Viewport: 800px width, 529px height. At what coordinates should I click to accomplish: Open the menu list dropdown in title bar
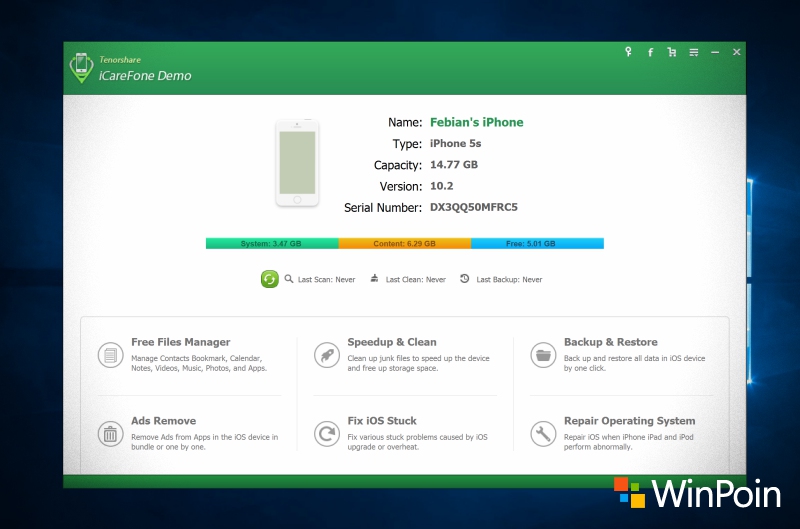point(693,52)
